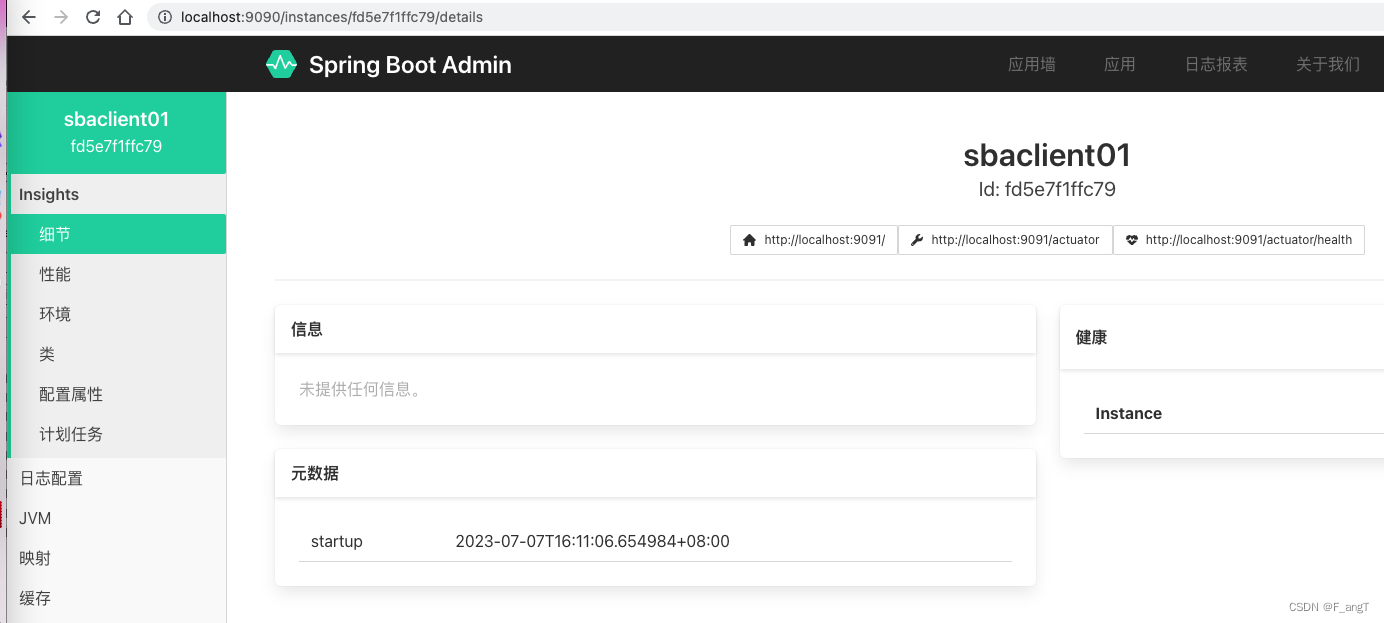Click the heartbeat icon on health link
This screenshot has width=1384, height=623.
(x=1131, y=240)
